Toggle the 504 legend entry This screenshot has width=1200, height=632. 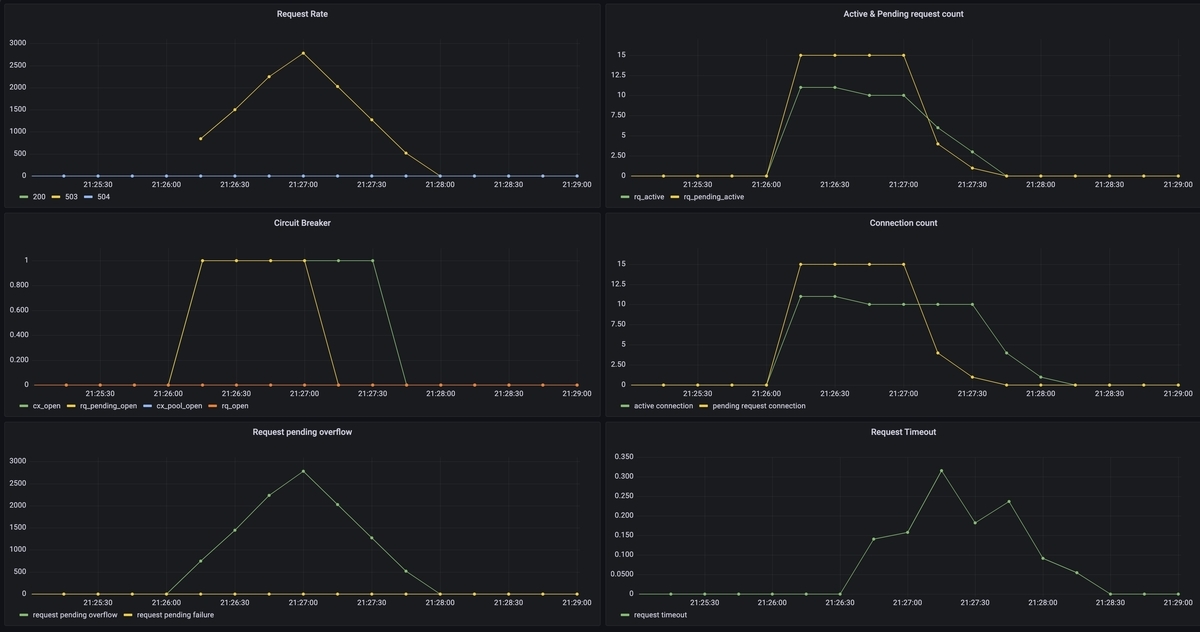102,197
